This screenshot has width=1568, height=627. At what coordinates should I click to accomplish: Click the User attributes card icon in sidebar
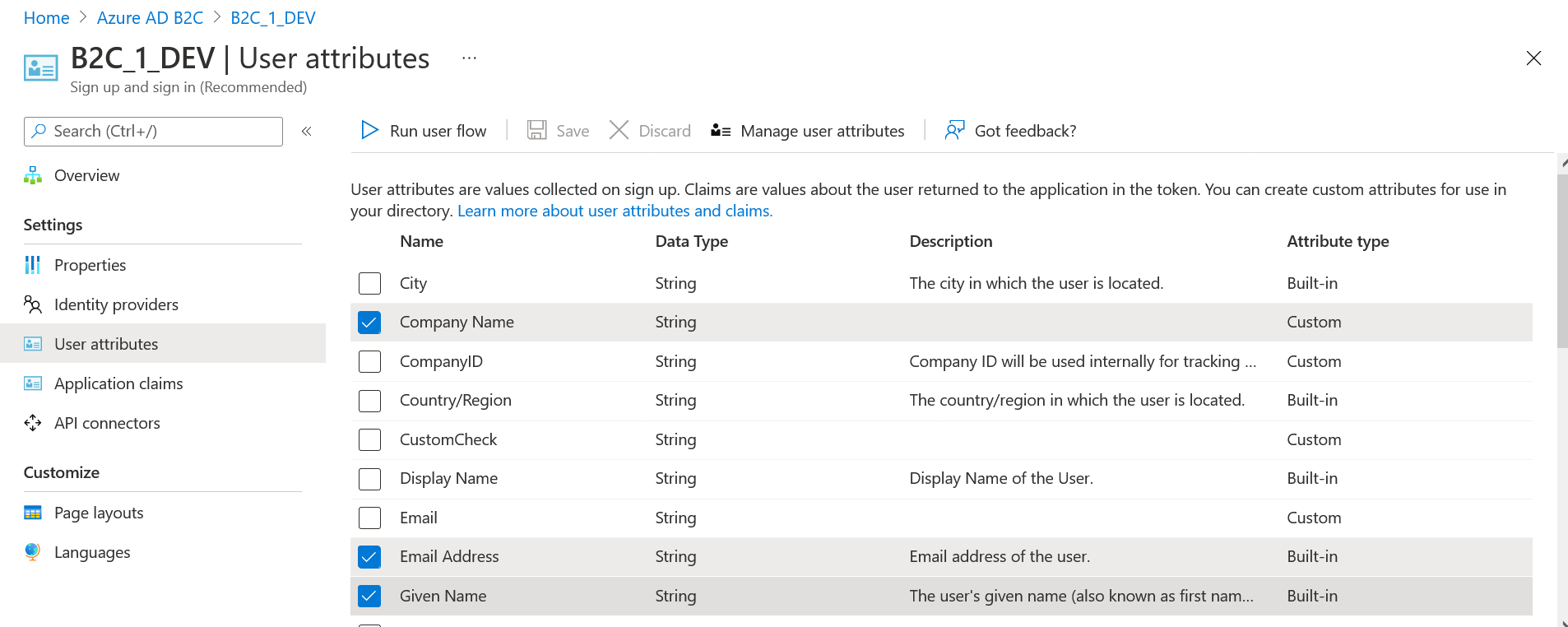point(33,344)
